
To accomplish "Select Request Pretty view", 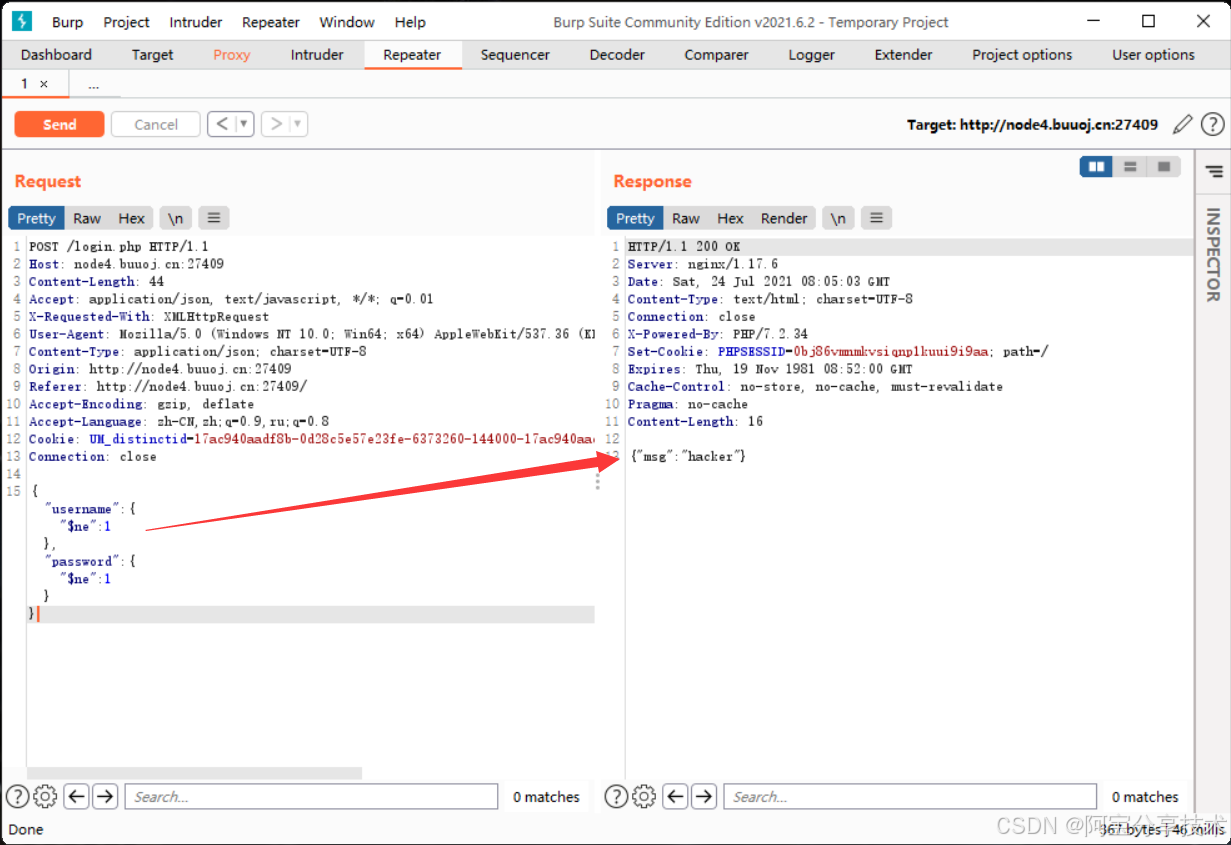I will [36, 218].
